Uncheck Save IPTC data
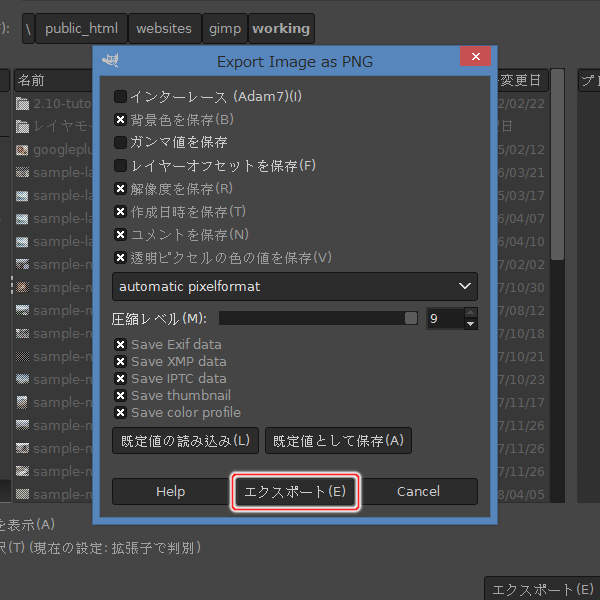 click(x=120, y=378)
